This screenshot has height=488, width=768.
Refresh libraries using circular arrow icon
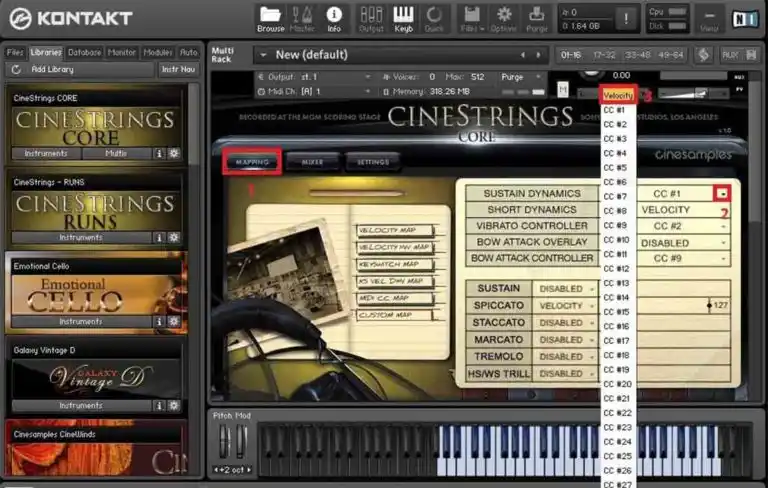16,70
